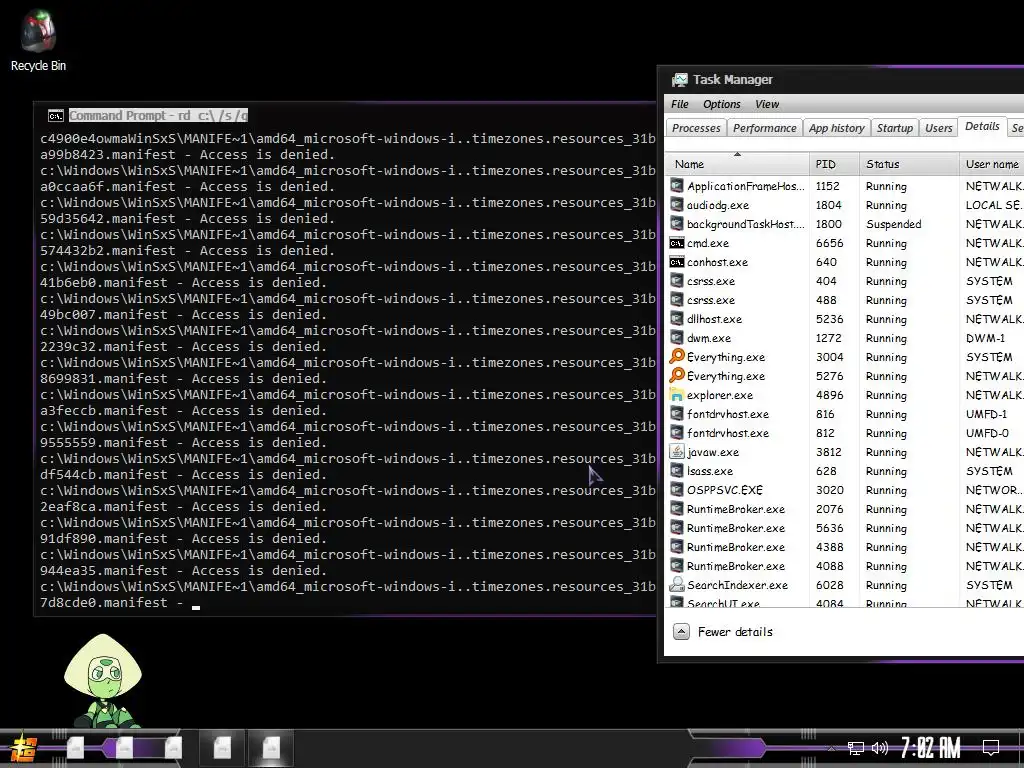Collapse with the Fewer details arrow
This screenshot has height=768, width=1024.
tap(681, 632)
